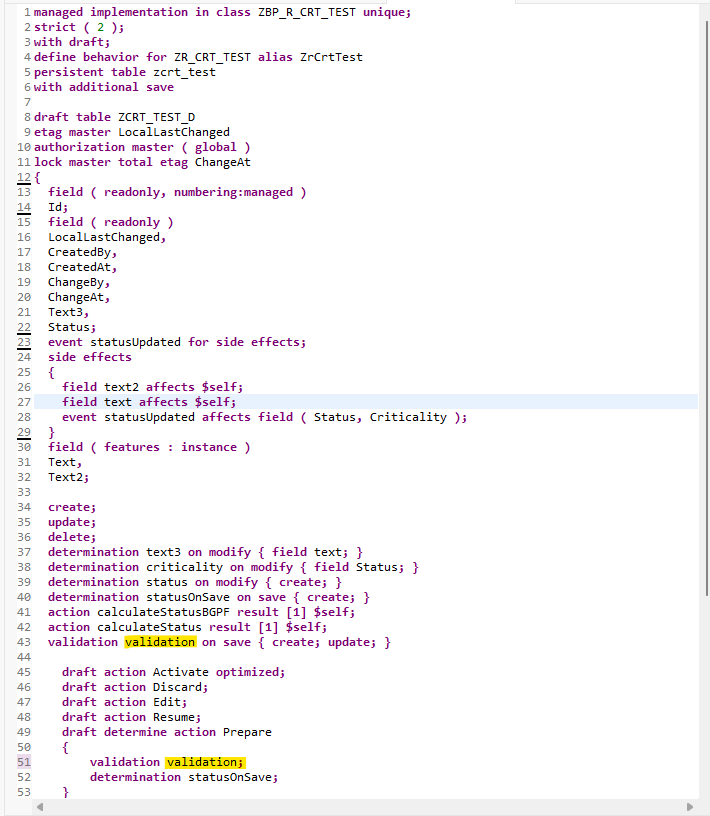Click highlighted 'validation' on line 43
Viewport: 710px width, 816px height.
[160, 642]
